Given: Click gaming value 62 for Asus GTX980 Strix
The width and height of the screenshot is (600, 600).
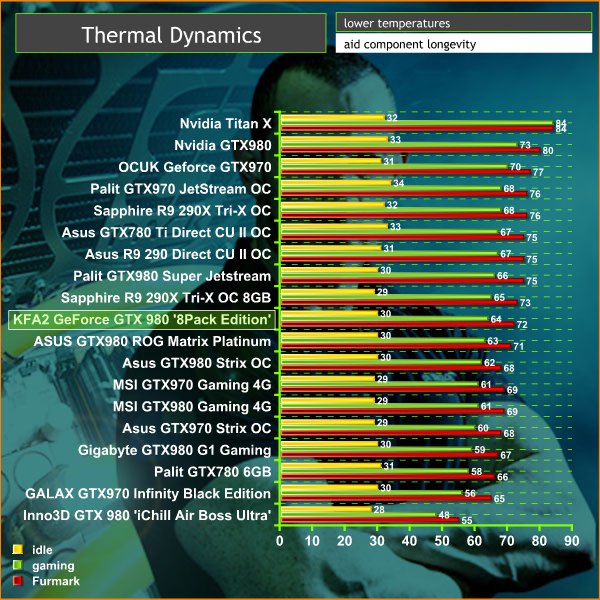Looking at the screenshot, I should click(489, 363).
